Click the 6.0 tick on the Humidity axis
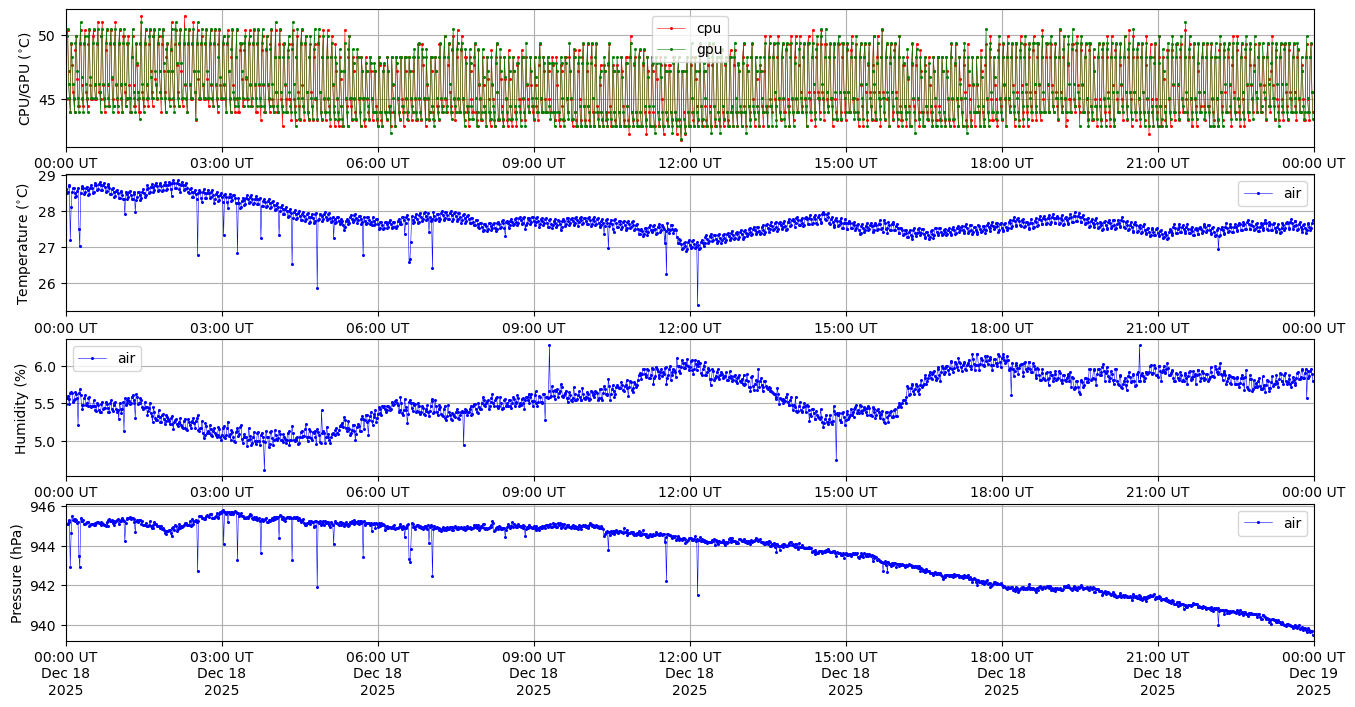This screenshot has width=1355, height=707. (x=44, y=367)
